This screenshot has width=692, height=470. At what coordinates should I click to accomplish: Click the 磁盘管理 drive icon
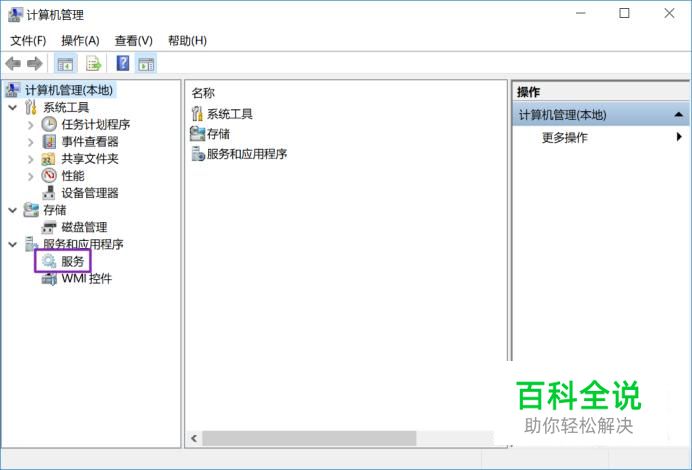click(x=49, y=227)
